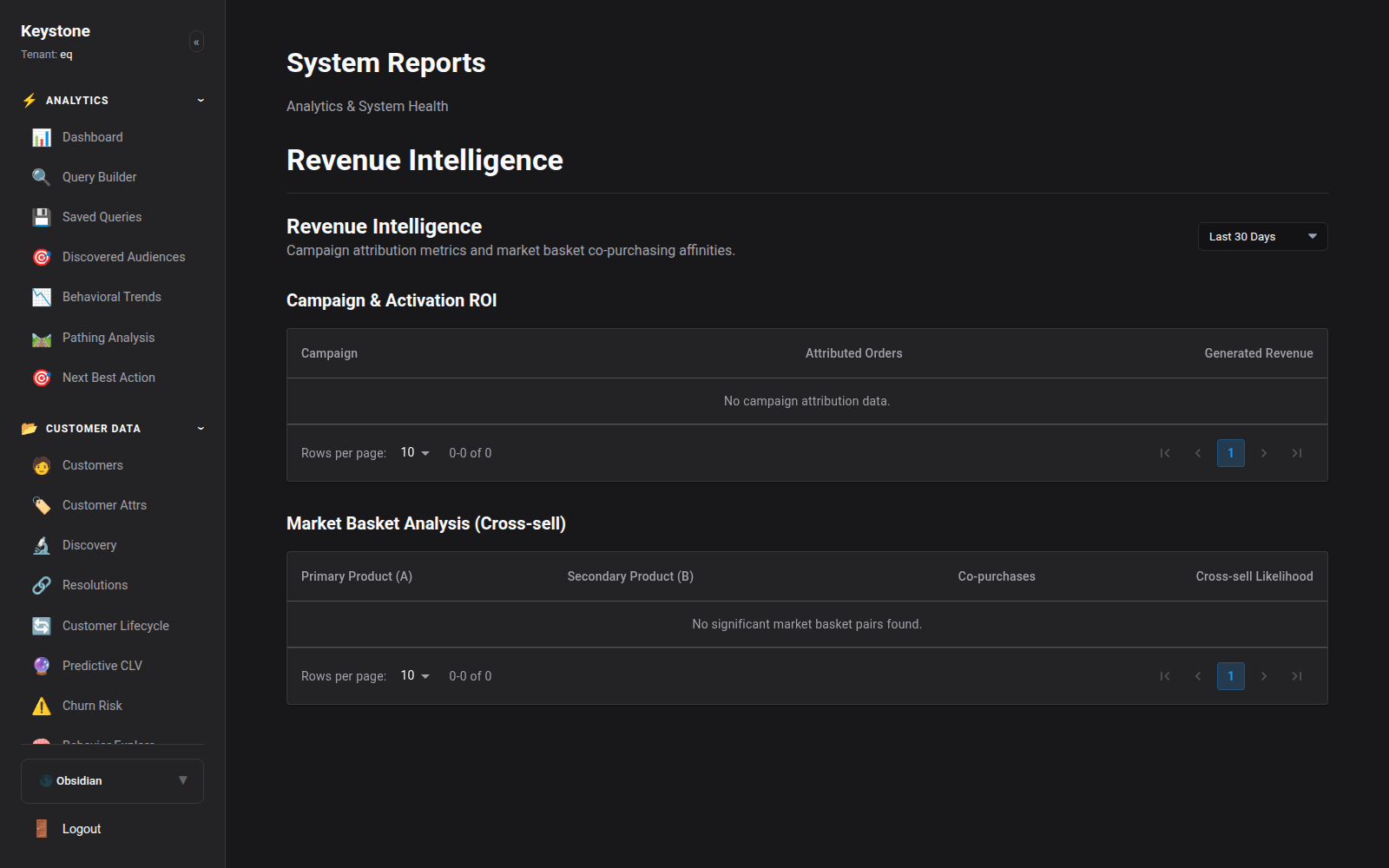Open Behavioral Trends from the sidebar

pyautogui.click(x=113, y=297)
